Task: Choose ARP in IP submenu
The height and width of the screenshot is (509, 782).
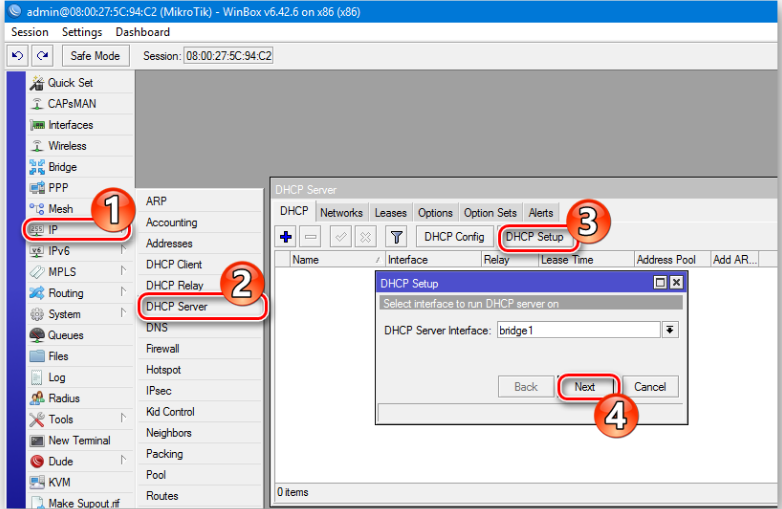Action: [x=199, y=201]
